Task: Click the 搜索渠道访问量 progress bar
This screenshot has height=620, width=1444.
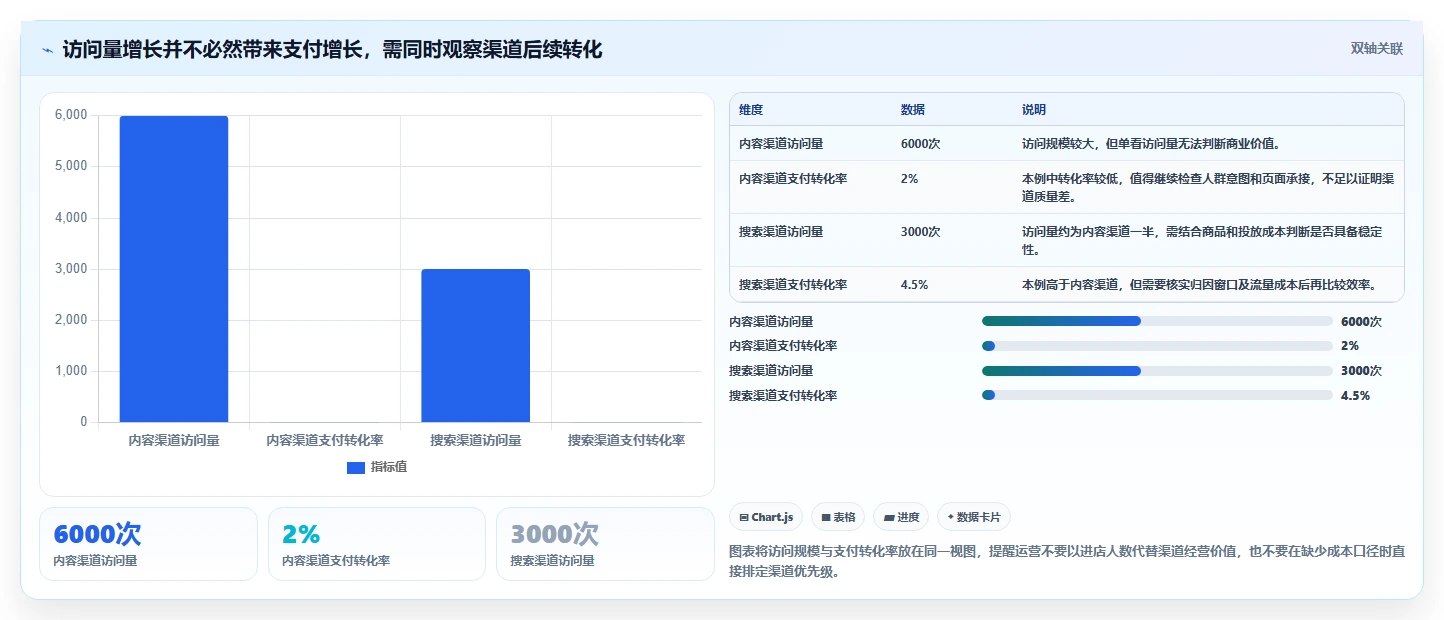Action: [1157, 370]
